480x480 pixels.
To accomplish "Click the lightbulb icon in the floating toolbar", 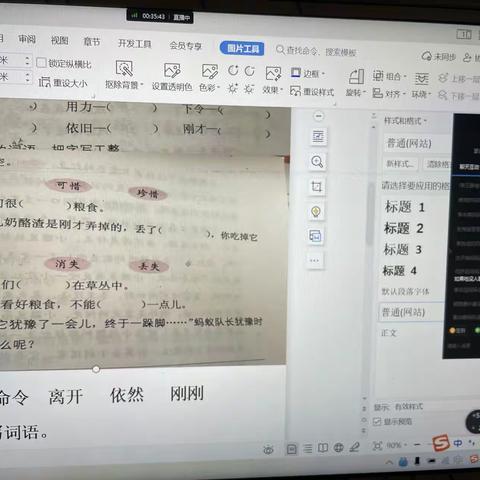I will pyautogui.click(x=316, y=211).
